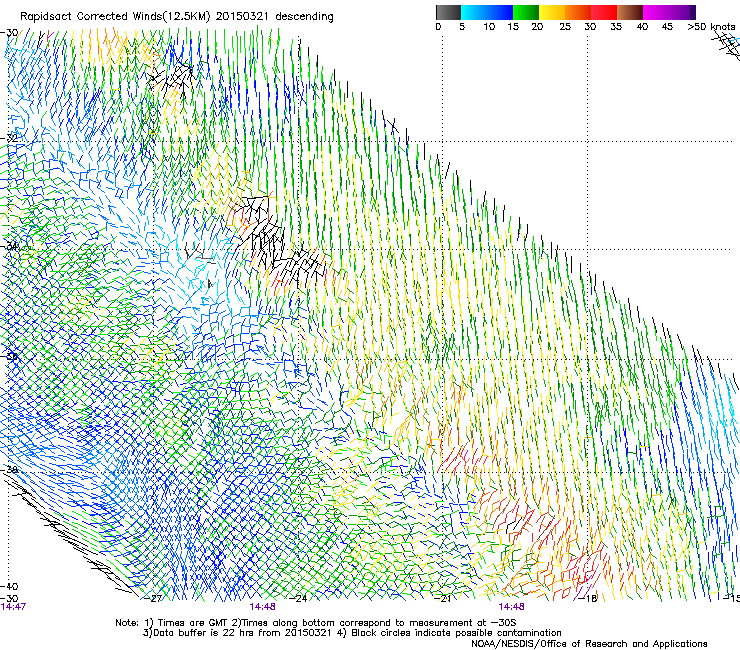
Task: Click the legend label '35'
Action: (616, 27)
